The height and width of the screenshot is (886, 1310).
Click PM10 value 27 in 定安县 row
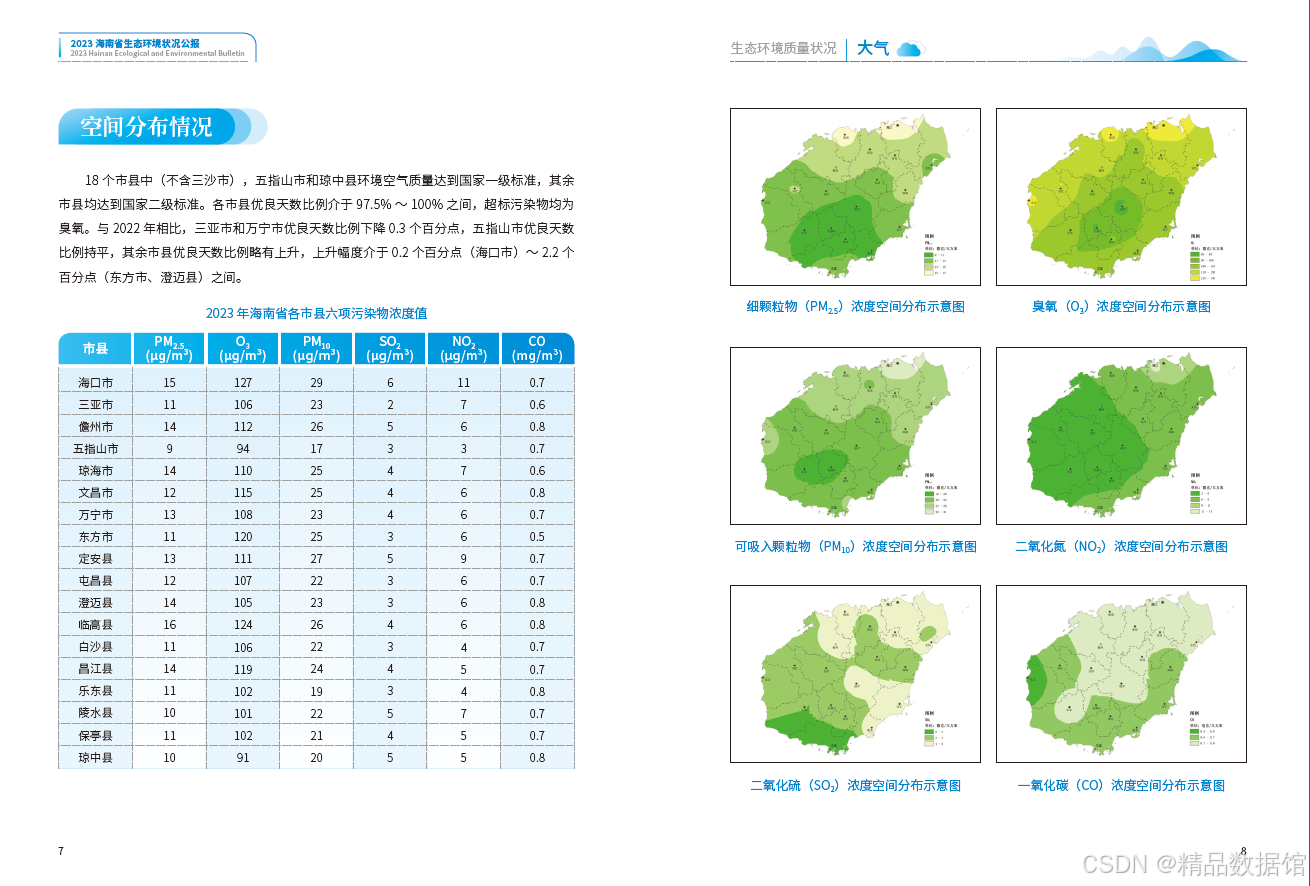point(317,559)
